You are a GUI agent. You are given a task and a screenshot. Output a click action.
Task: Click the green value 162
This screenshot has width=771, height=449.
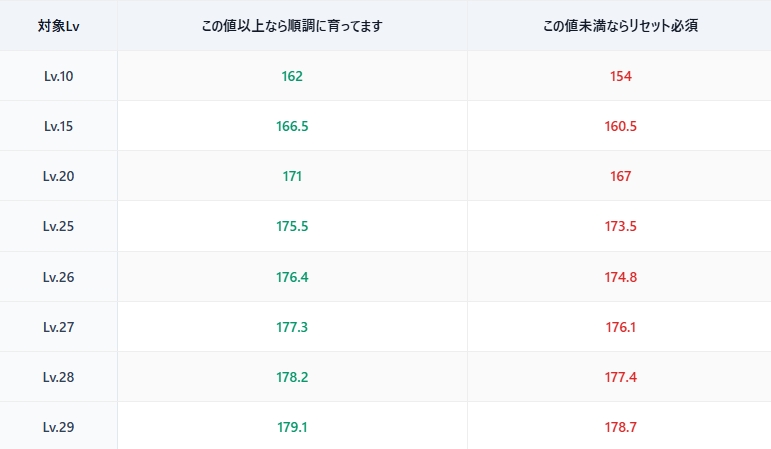pos(292,76)
